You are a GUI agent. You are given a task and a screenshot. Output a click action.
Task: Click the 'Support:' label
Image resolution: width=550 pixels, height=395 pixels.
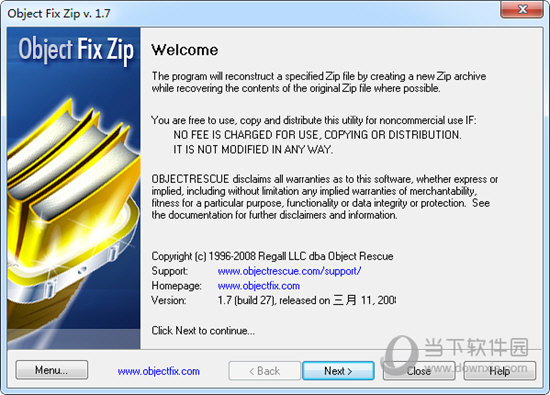coord(169,271)
